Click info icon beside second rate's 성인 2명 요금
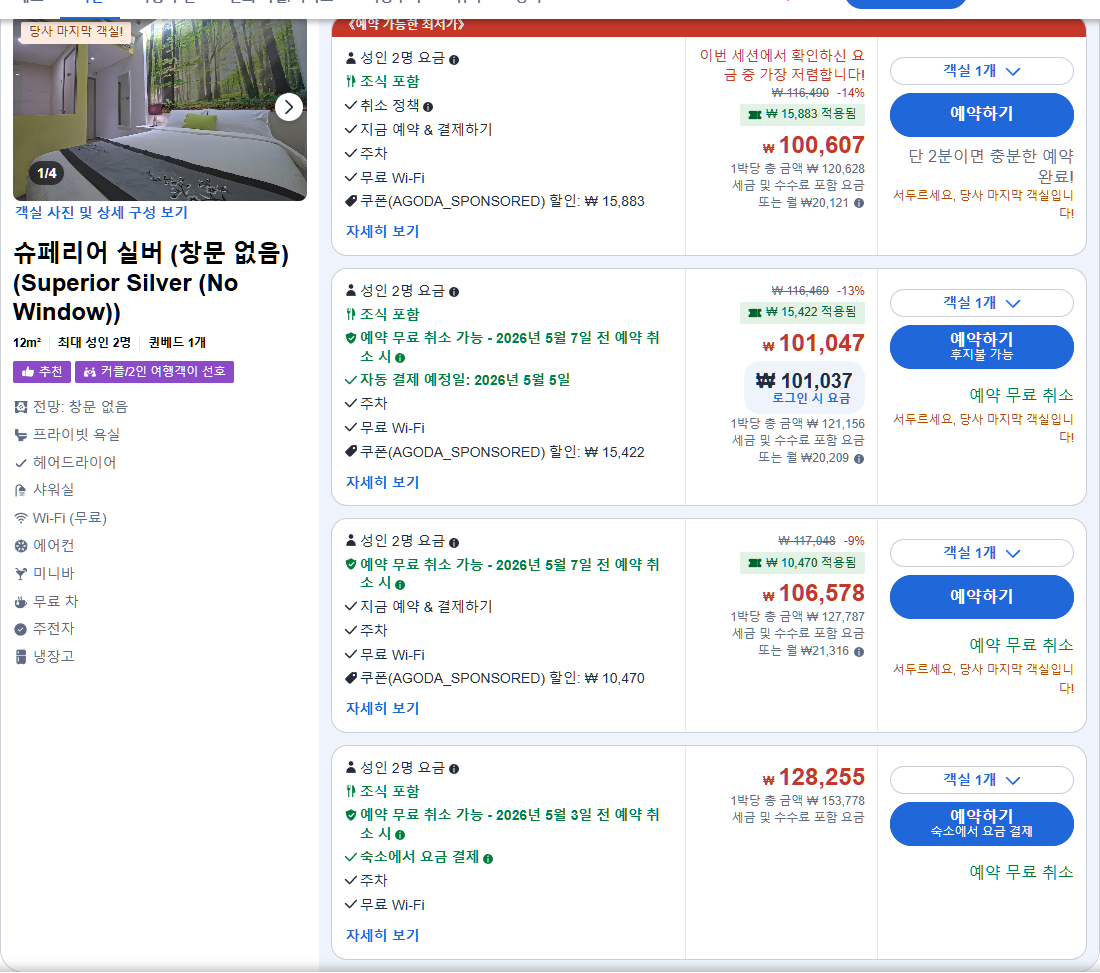Screen dimensions: 1100x973 coord(454,292)
